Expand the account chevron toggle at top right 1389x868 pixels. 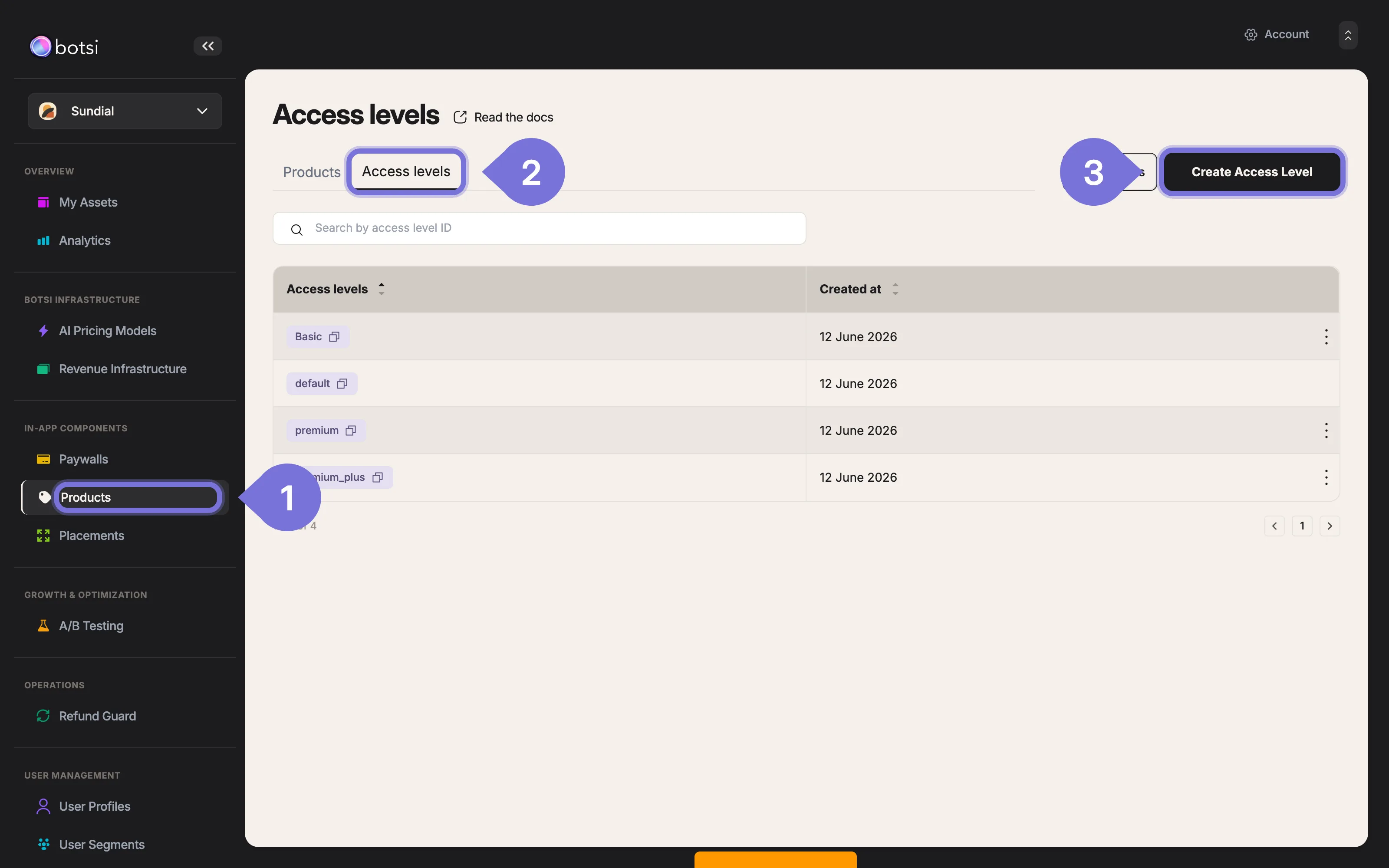(x=1348, y=35)
